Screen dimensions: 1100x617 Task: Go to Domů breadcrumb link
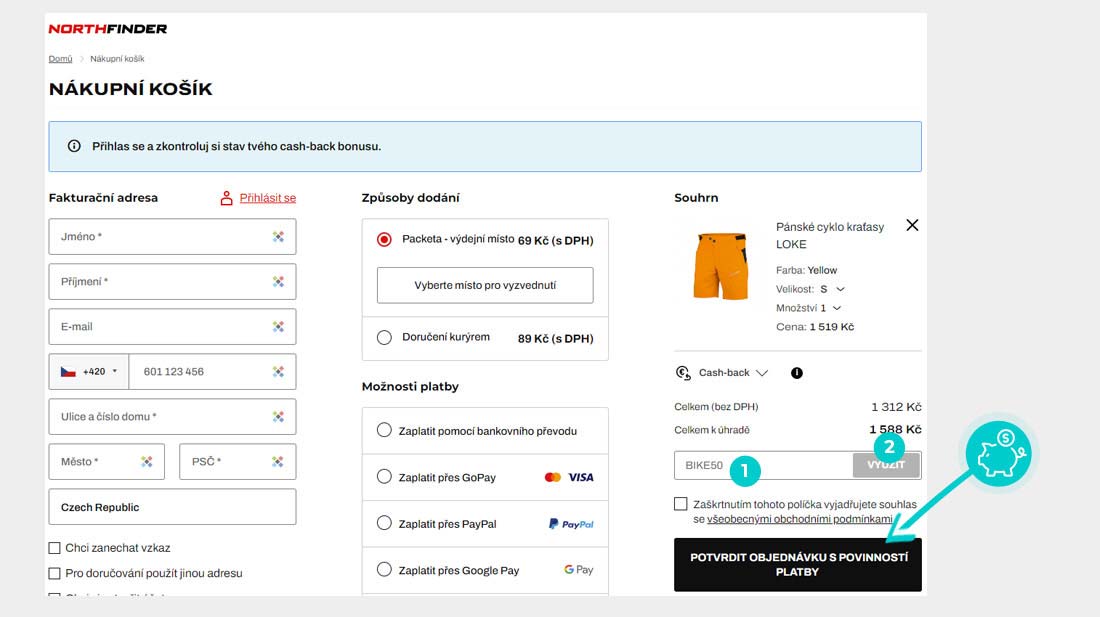60,59
